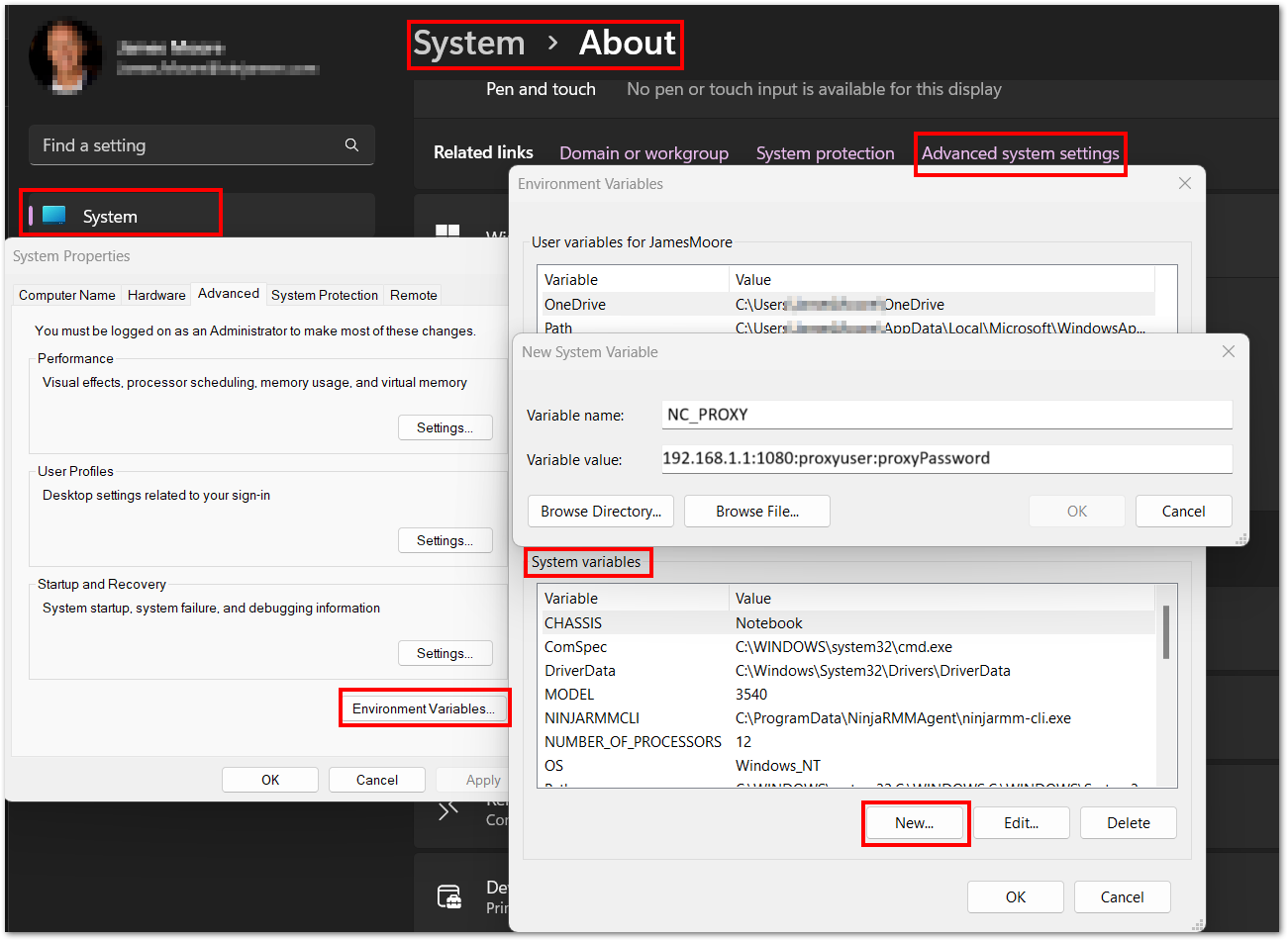Switch to the Hardware tab
The image size is (1288, 941).
coord(157,295)
